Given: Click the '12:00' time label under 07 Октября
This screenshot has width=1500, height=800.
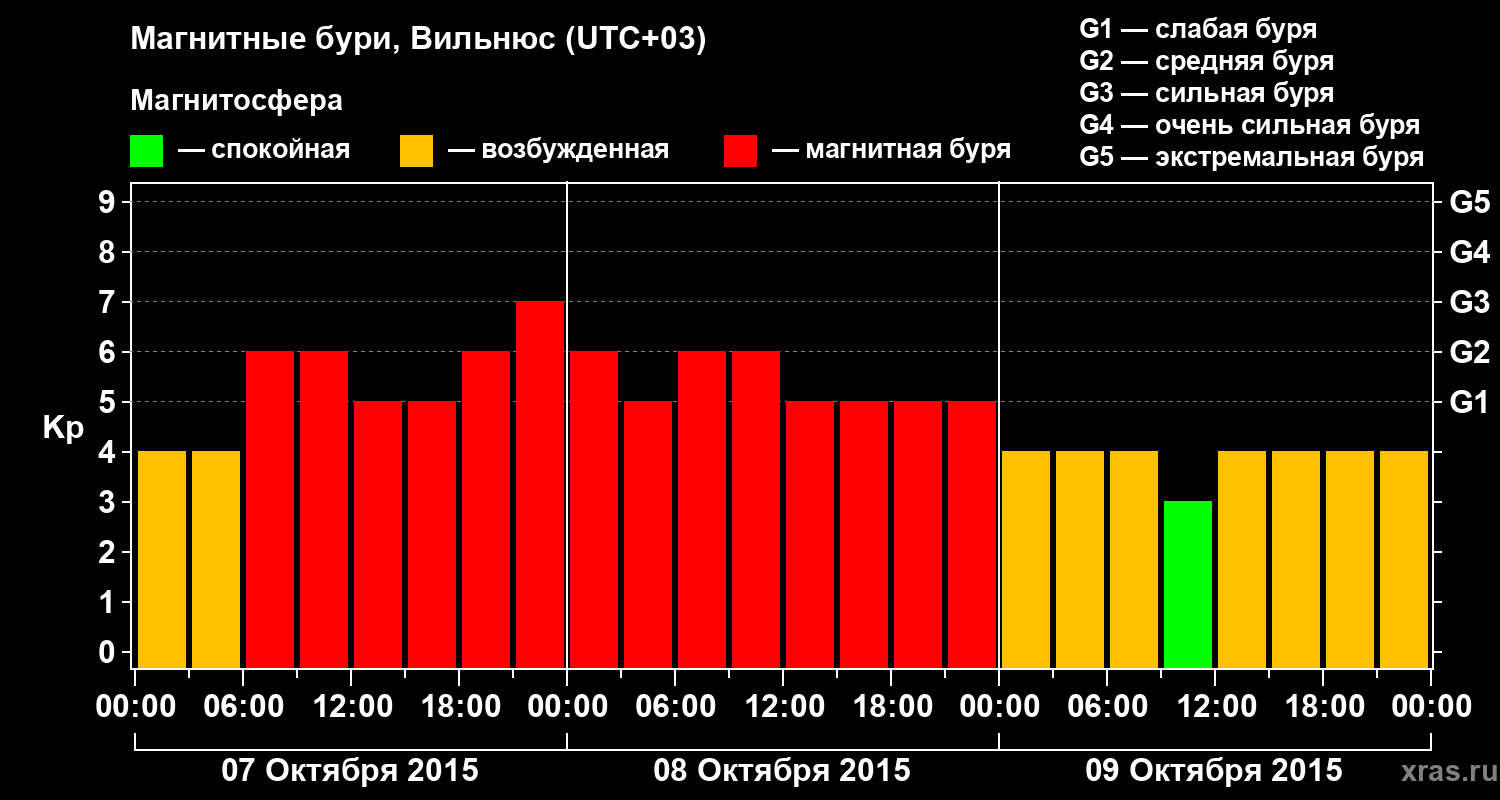Looking at the screenshot, I should coord(351,706).
